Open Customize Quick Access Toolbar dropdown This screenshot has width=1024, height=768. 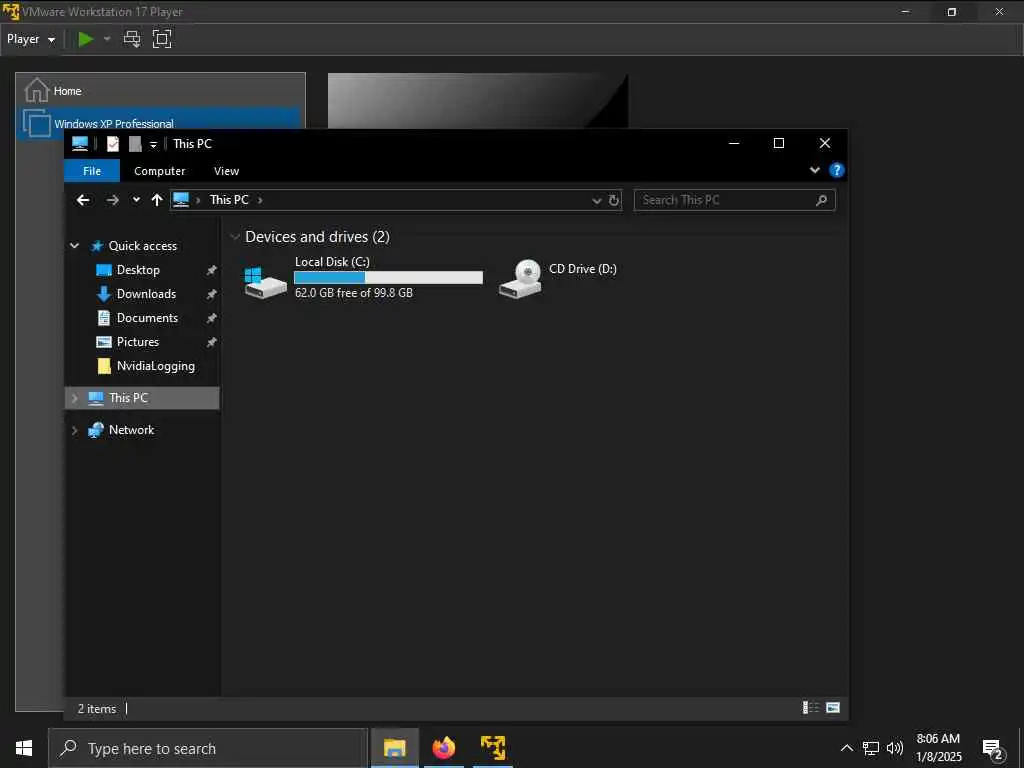(x=153, y=144)
